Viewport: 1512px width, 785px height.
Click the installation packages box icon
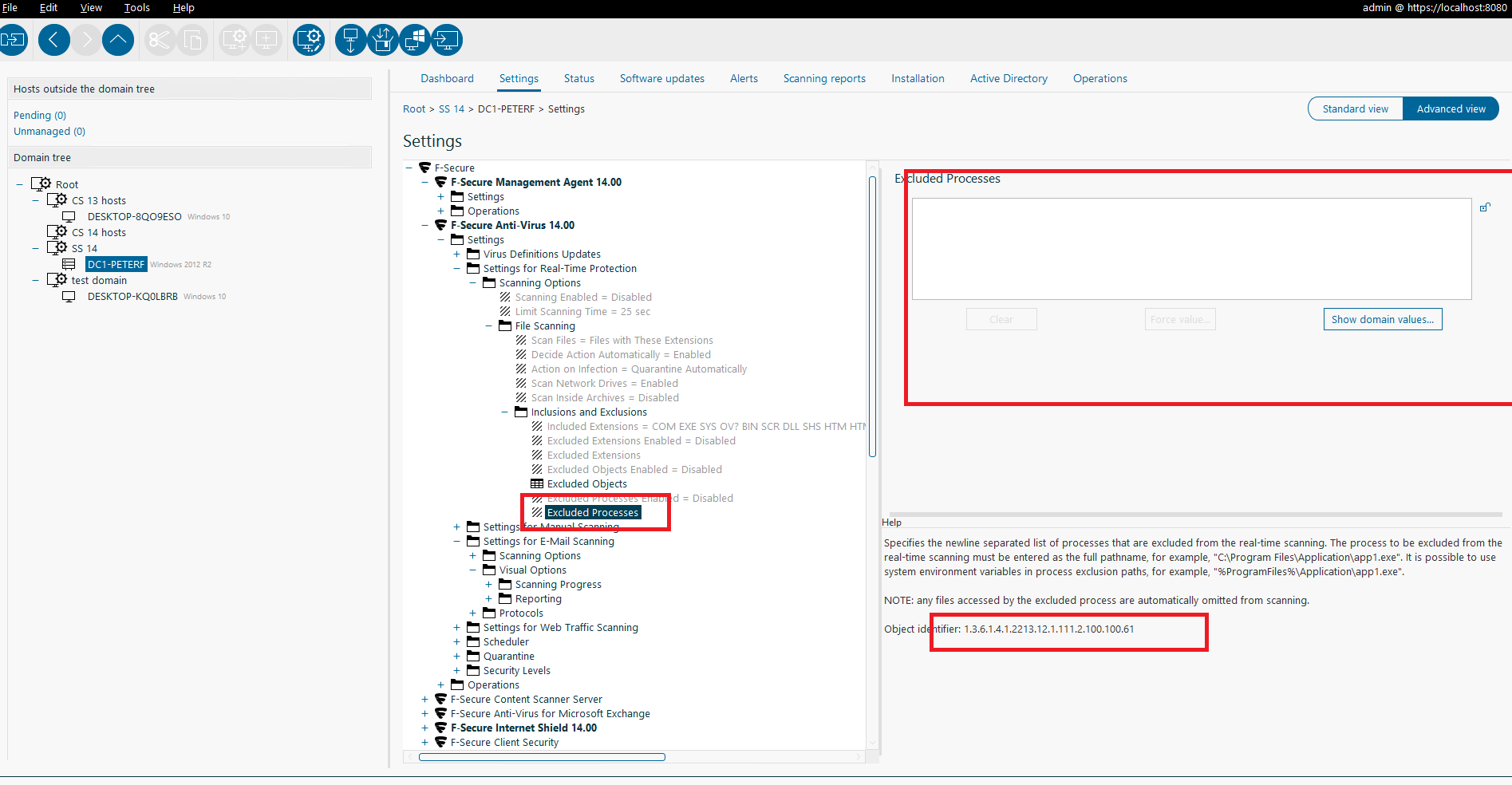tap(383, 39)
